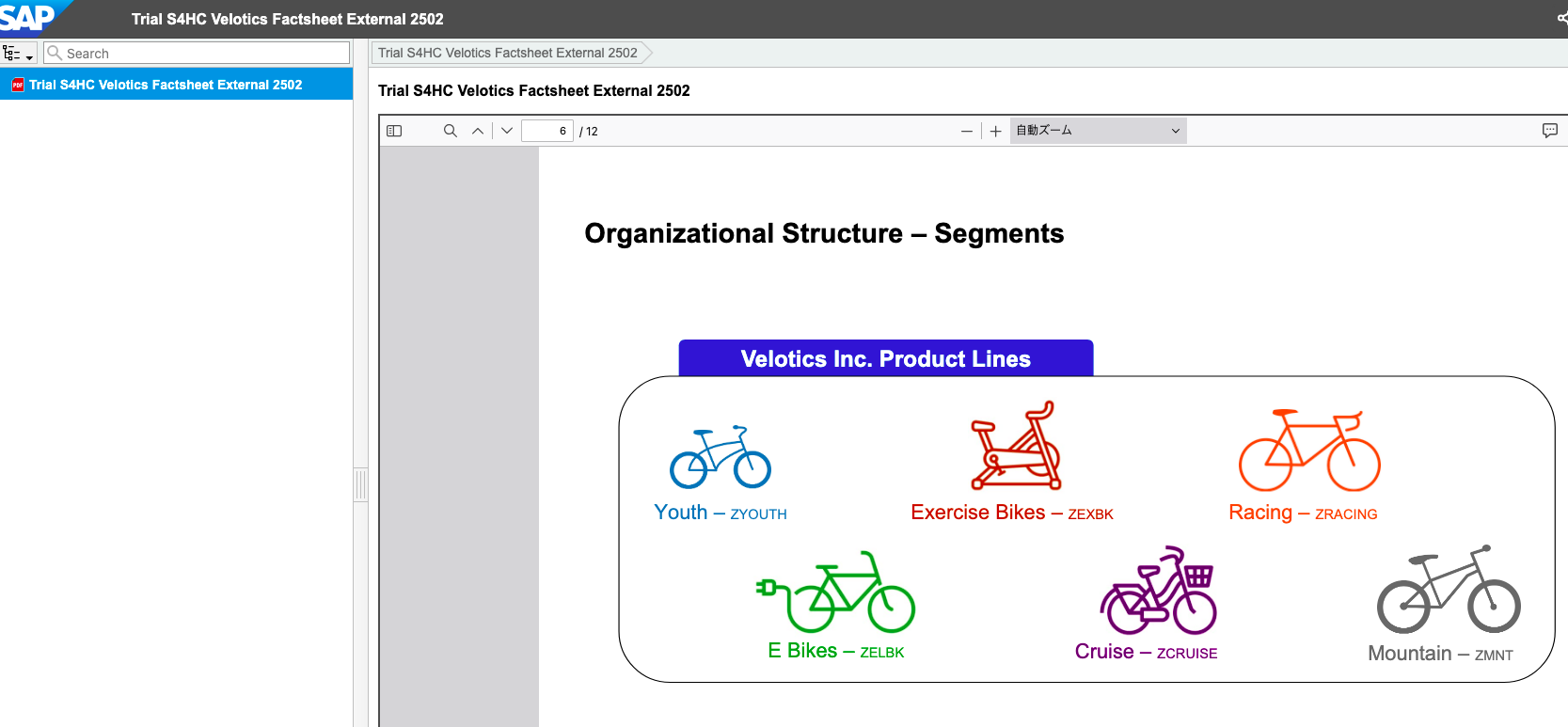1568x727 pixels.
Task: Click the Velotics Inc. Product Lines banner
Action: (x=886, y=358)
